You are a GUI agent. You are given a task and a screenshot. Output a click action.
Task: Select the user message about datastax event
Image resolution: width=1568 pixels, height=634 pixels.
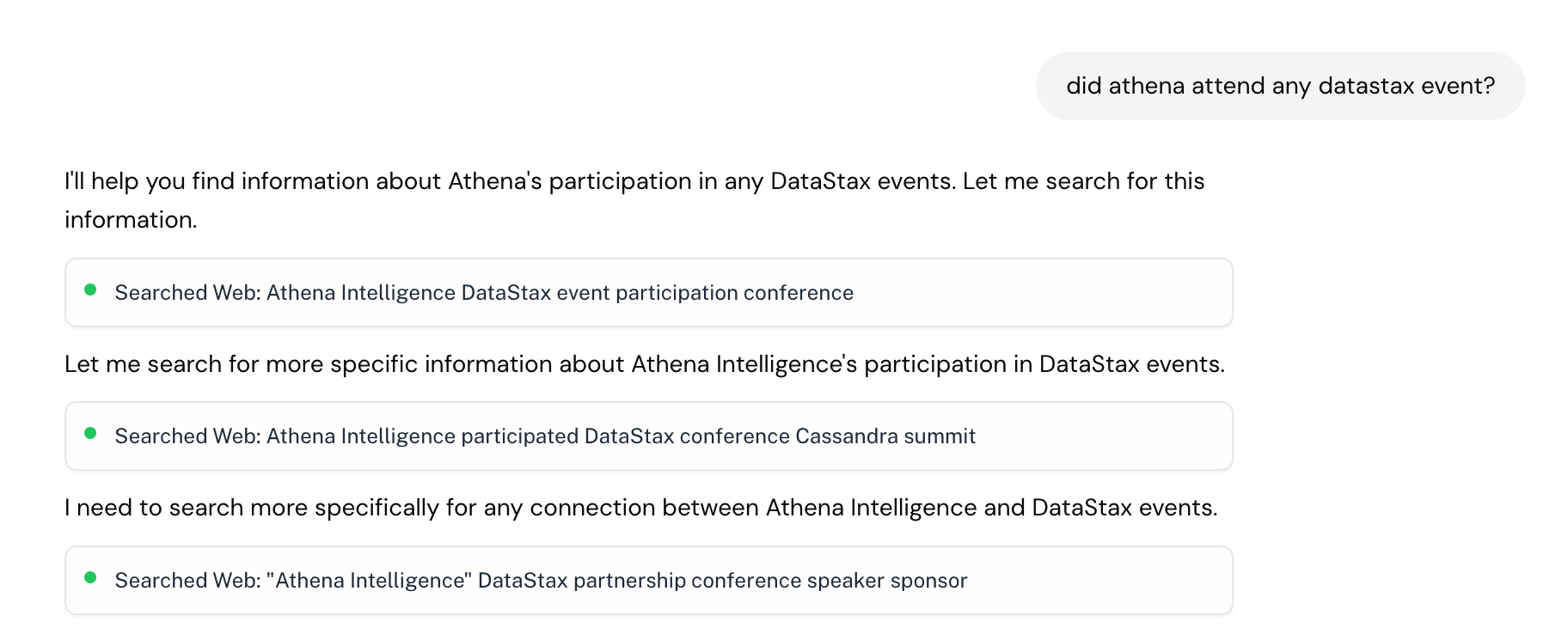pos(1280,86)
